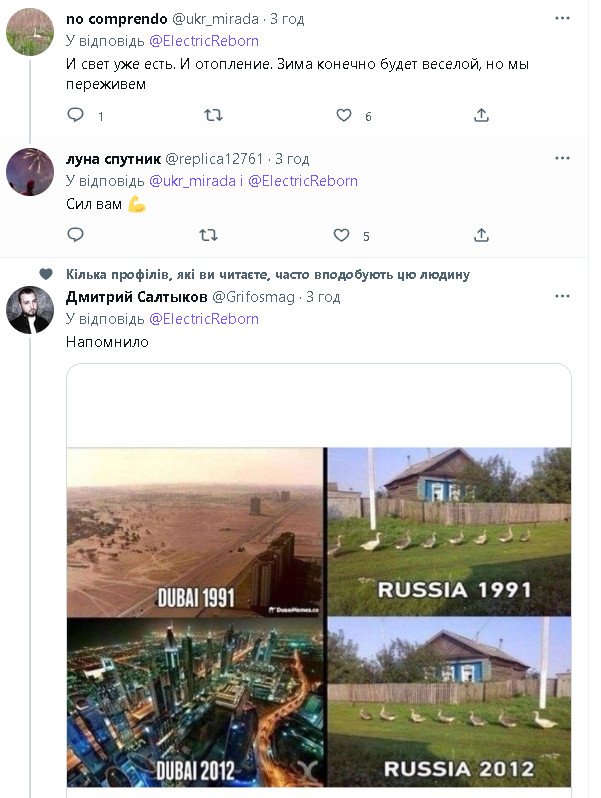
Task: Reply to the луна спутник tweet
Action: click(76, 235)
